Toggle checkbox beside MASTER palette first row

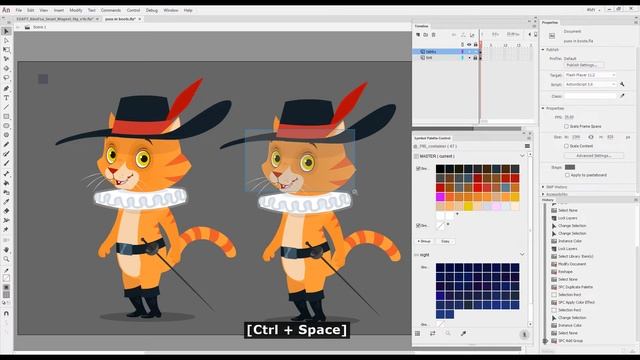pos(418,168)
